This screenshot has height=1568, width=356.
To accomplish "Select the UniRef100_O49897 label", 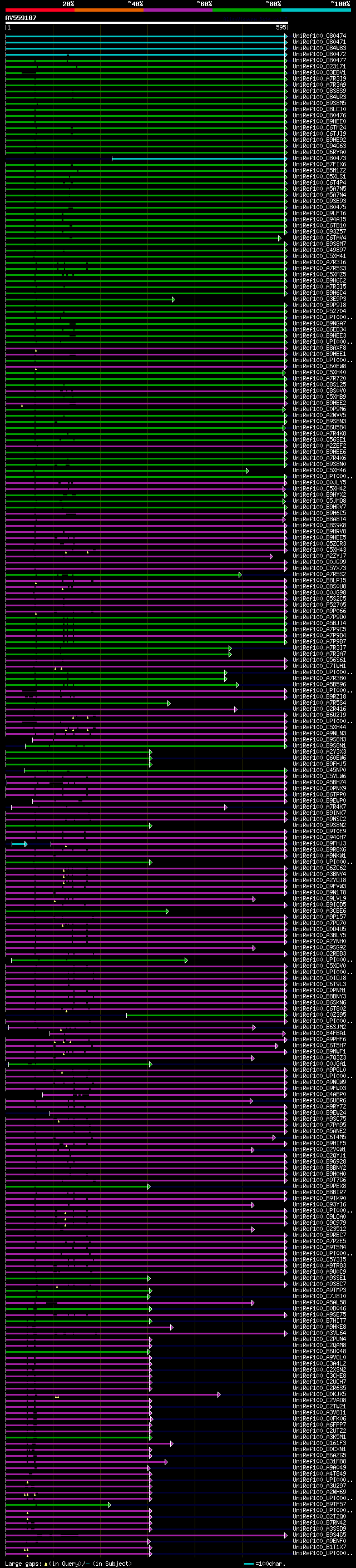I will [x=319, y=250].
